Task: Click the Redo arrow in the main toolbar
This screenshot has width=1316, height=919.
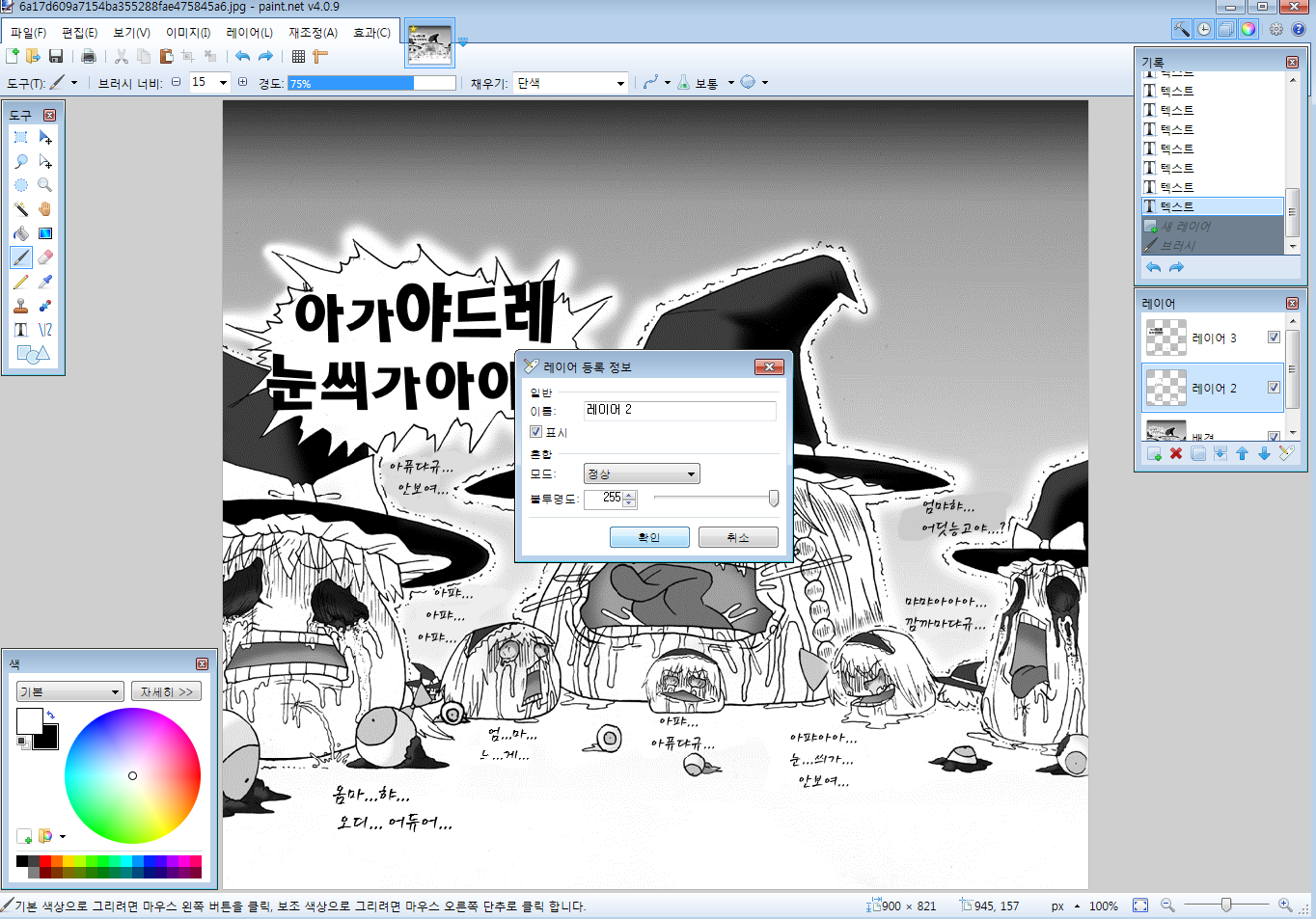Action: pos(265,57)
